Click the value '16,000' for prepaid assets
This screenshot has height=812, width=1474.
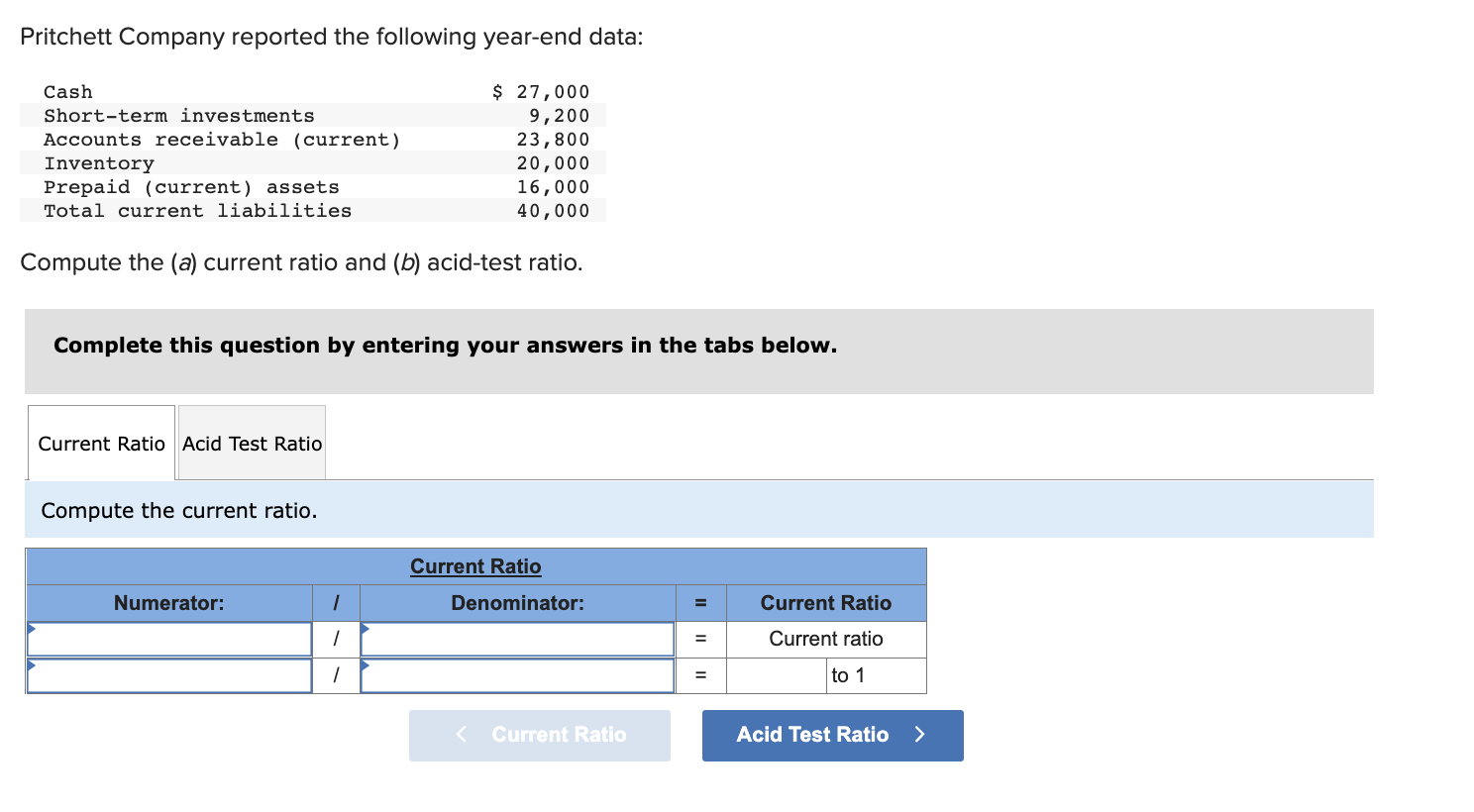coord(553,187)
